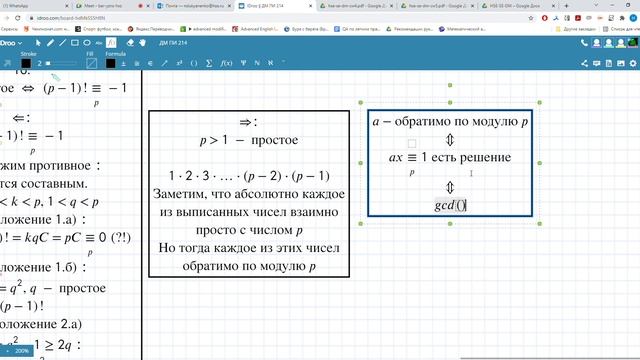Open the Сервисы bookmark
Screen dimensions: 640x360
pyautogui.click(x=9, y=29)
